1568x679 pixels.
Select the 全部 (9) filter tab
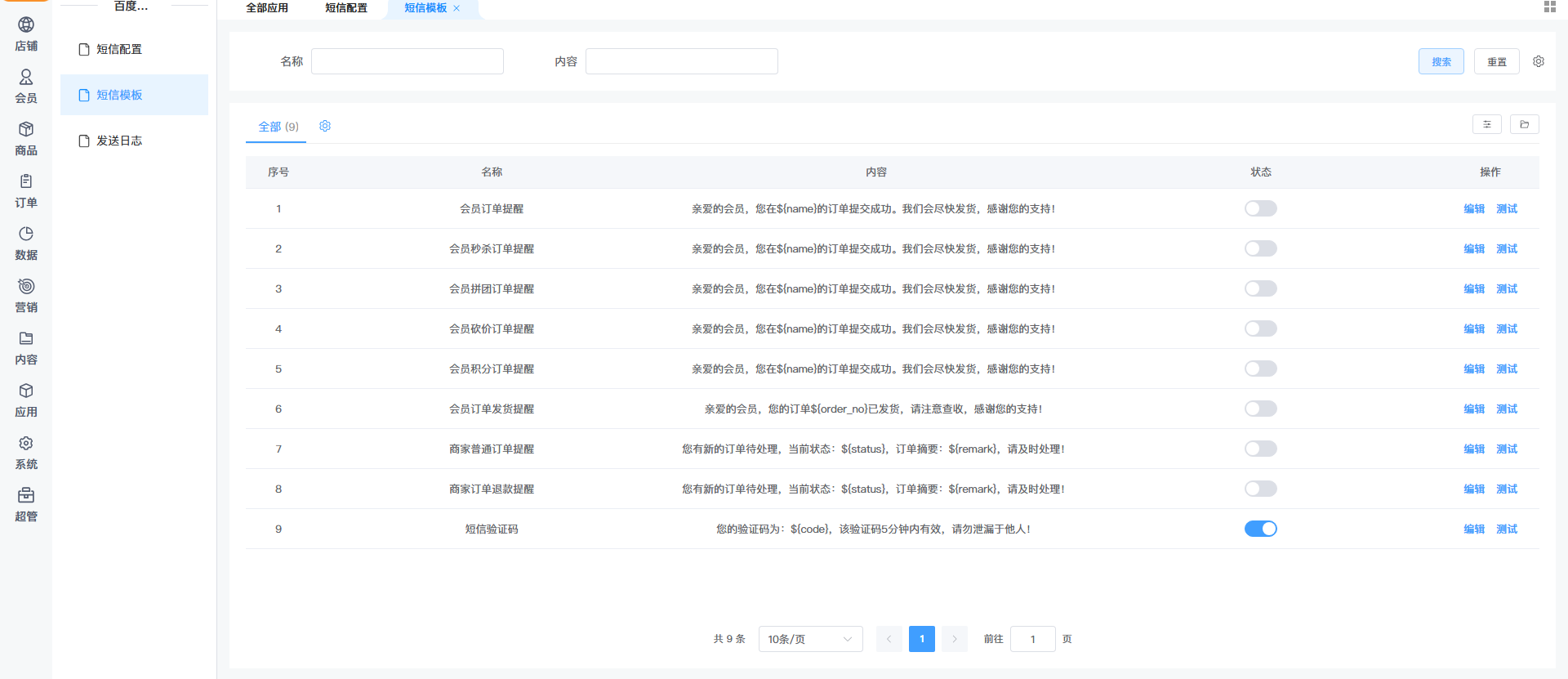click(278, 127)
